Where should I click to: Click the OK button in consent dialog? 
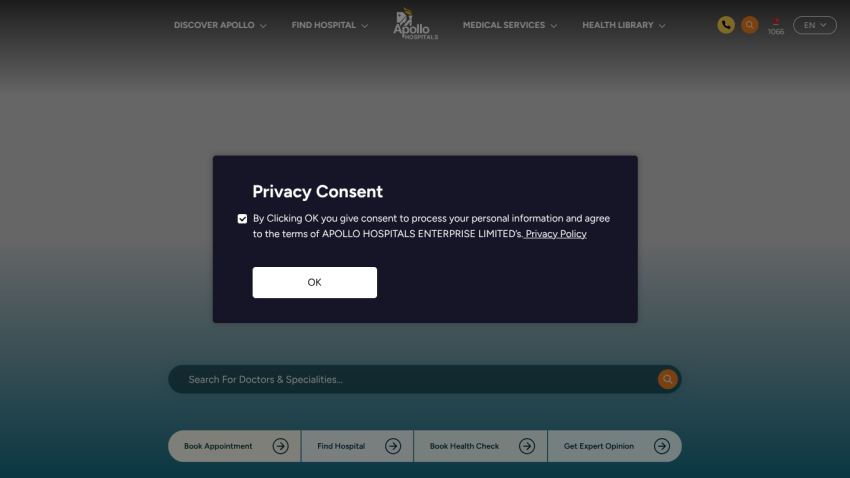[x=314, y=282]
